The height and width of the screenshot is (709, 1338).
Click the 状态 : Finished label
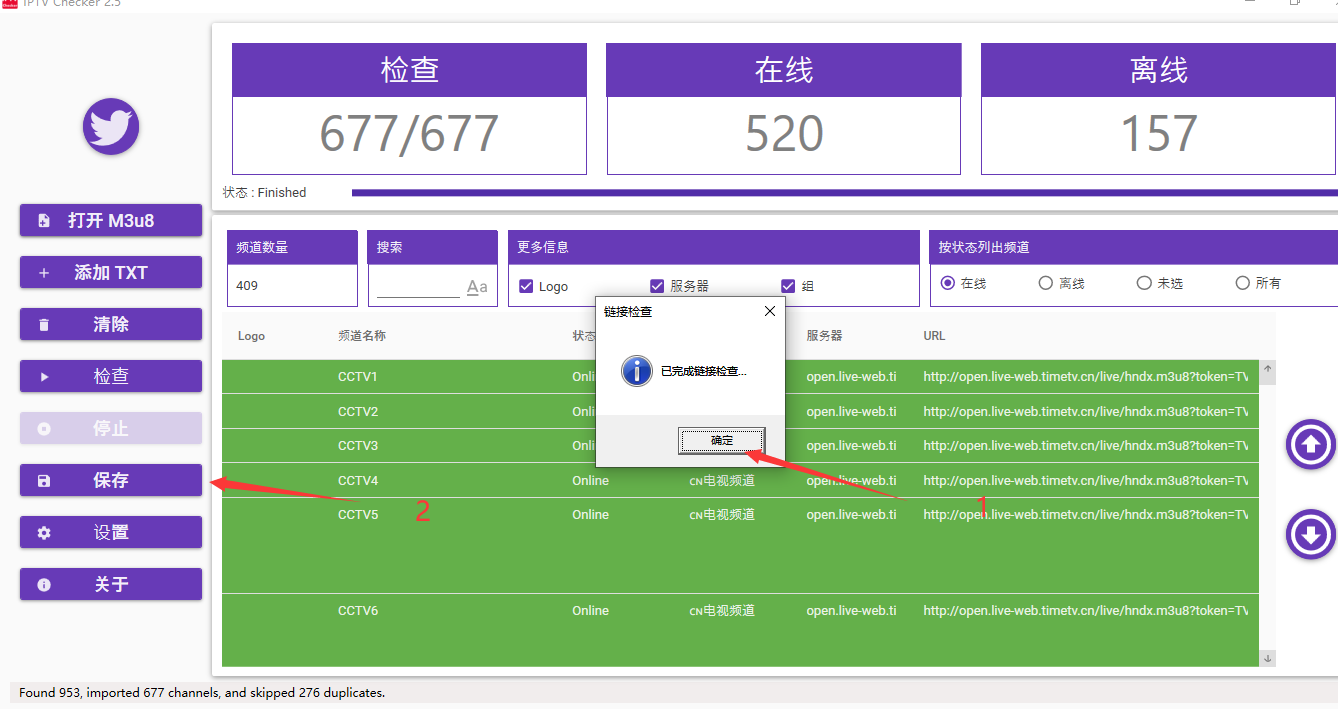[x=264, y=193]
